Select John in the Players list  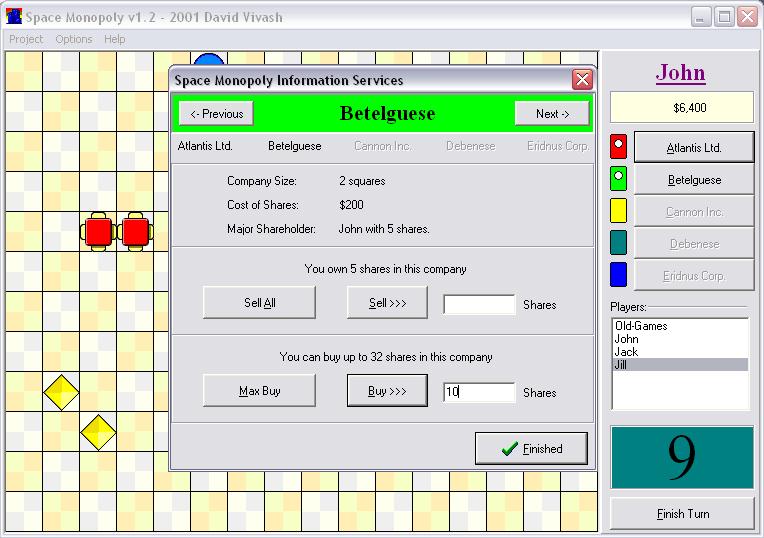click(x=680, y=339)
